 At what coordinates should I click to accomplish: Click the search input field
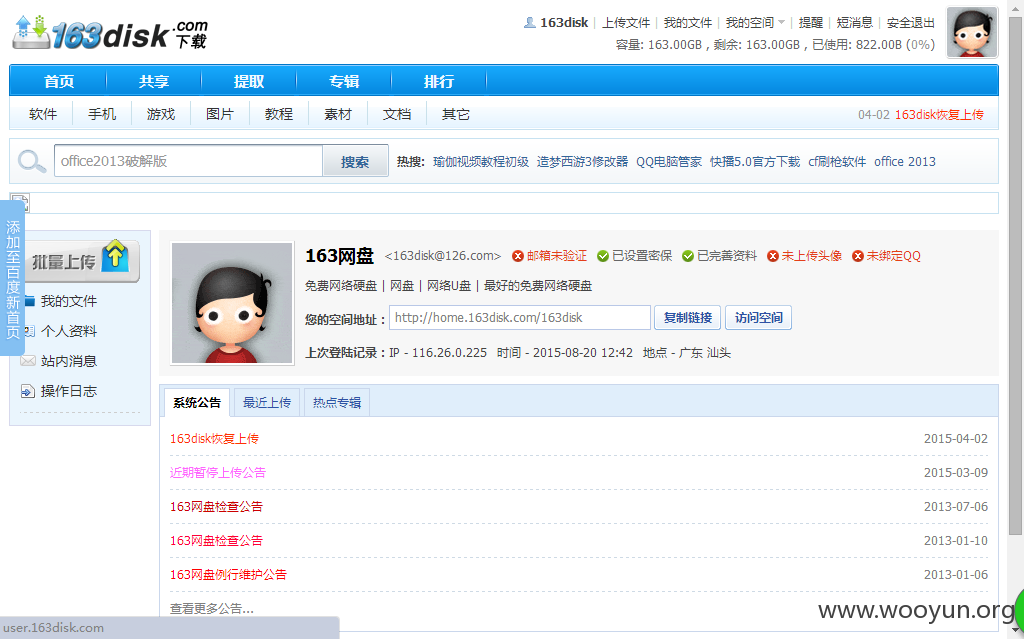(188, 161)
